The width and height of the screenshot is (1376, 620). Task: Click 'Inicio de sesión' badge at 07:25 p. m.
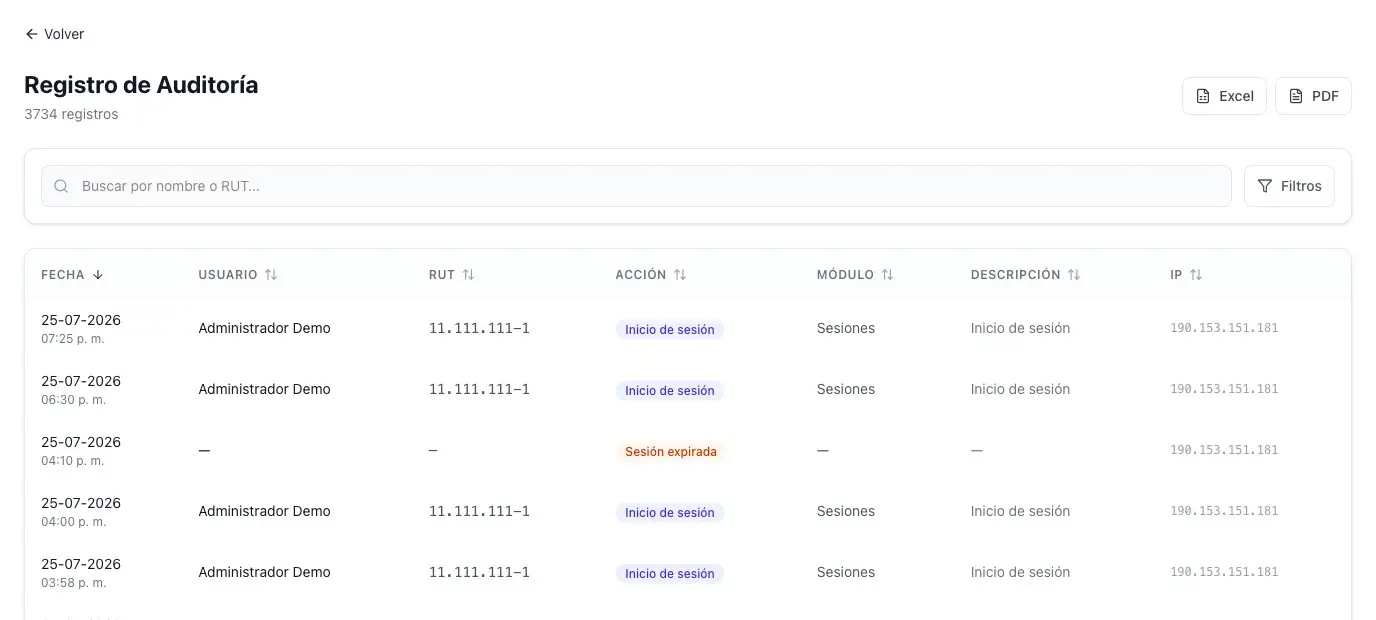tap(670, 329)
